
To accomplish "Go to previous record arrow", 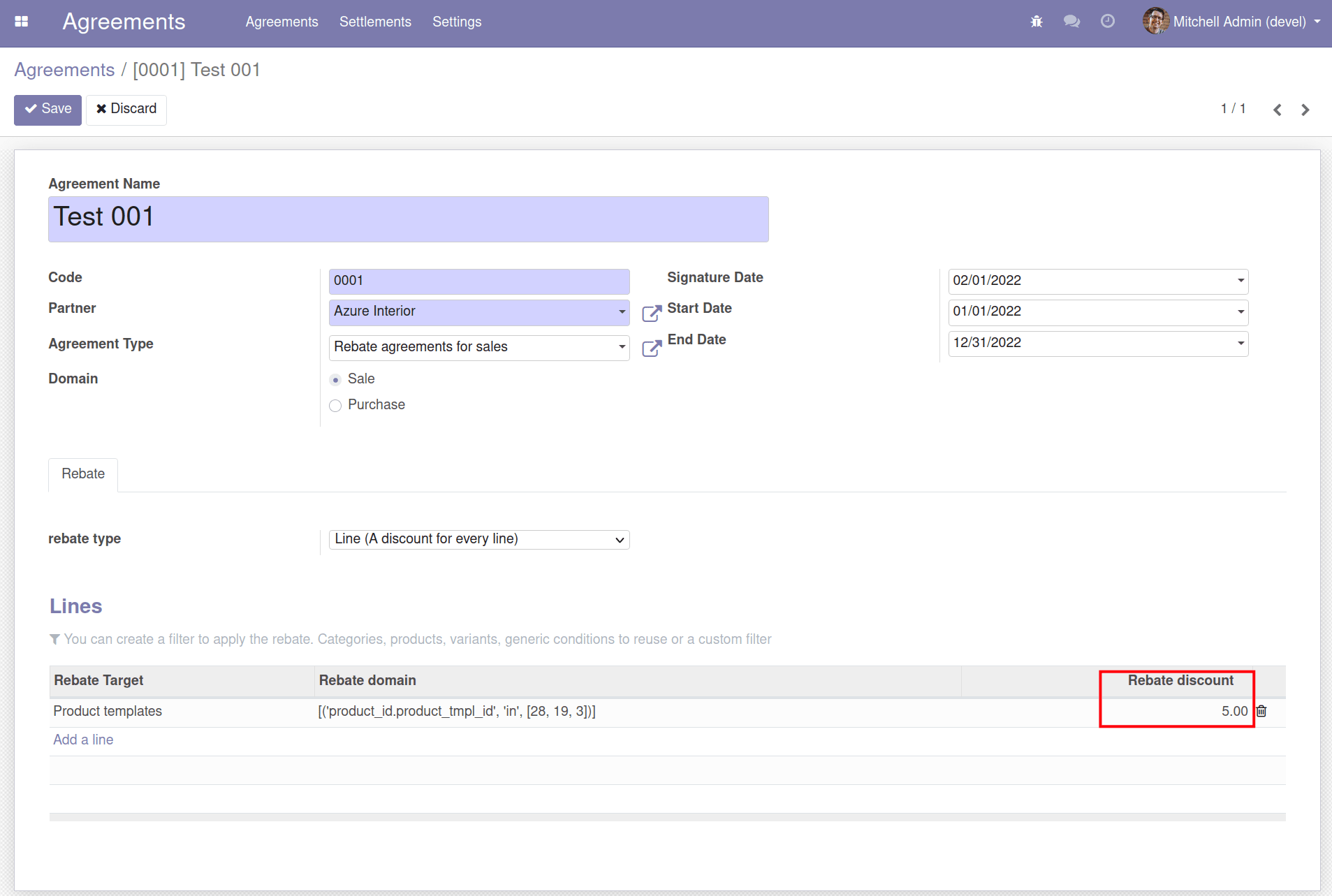I will (x=1278, y=110).
